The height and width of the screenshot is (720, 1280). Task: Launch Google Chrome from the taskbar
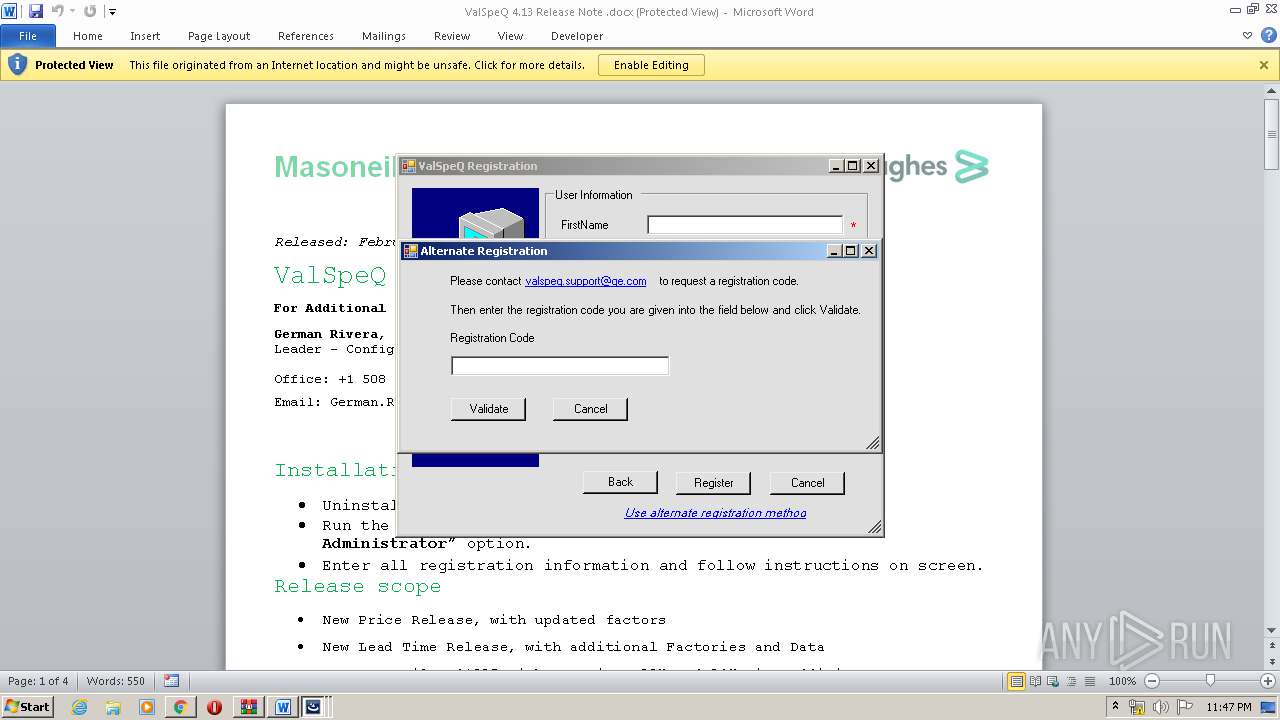[x=180, y=707]
